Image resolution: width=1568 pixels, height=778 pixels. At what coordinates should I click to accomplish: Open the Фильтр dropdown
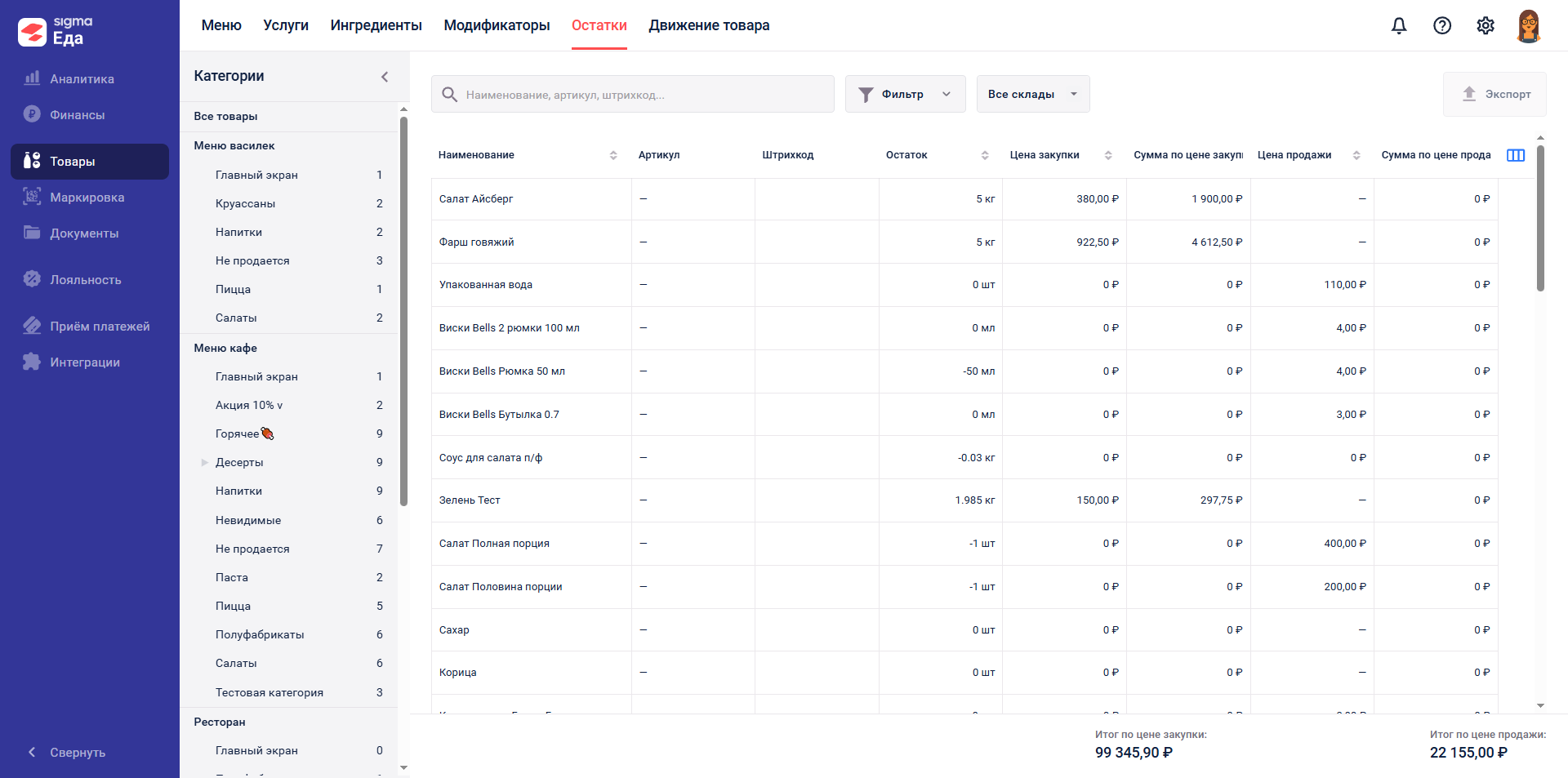pos(905,95)
